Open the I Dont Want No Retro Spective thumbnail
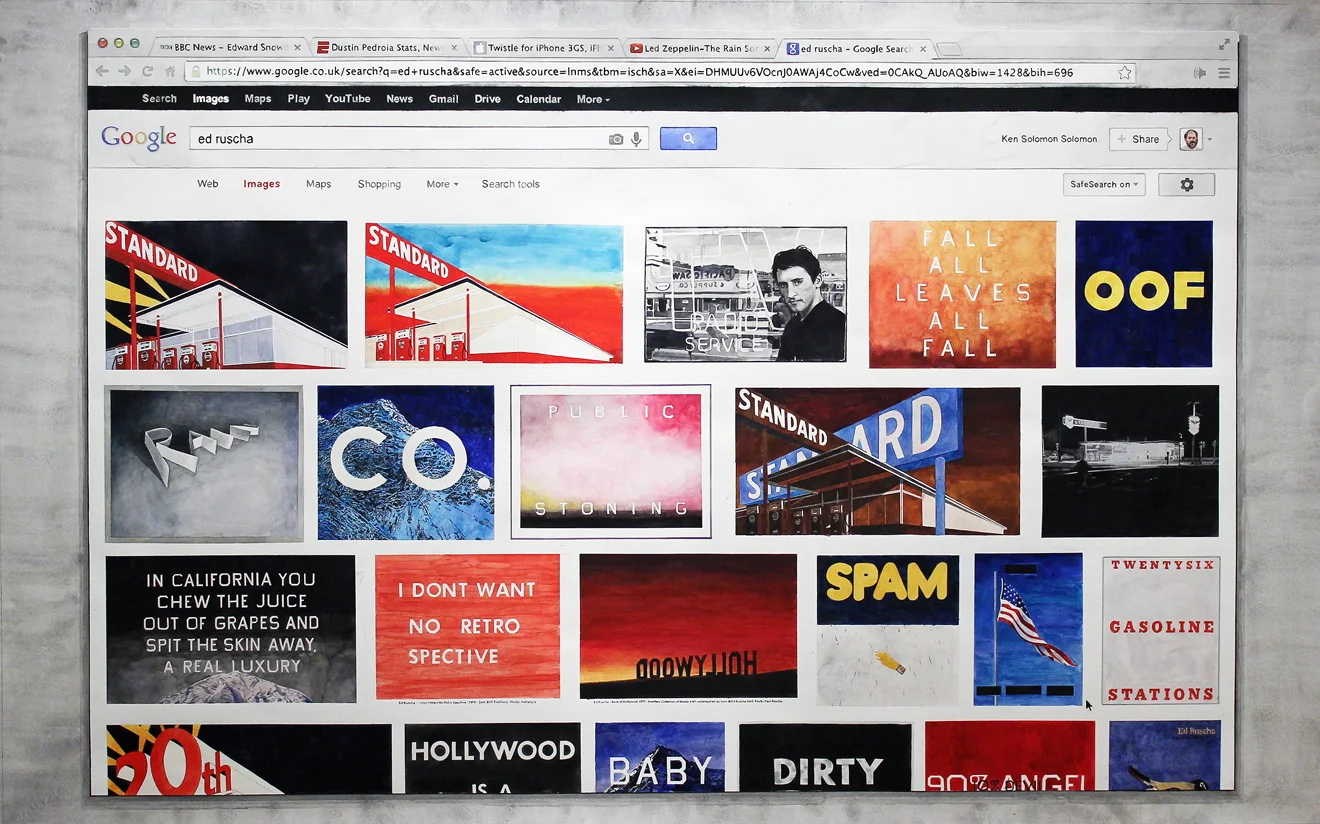The height and width of the screenshot is (824, 1320). coord(468,627)
